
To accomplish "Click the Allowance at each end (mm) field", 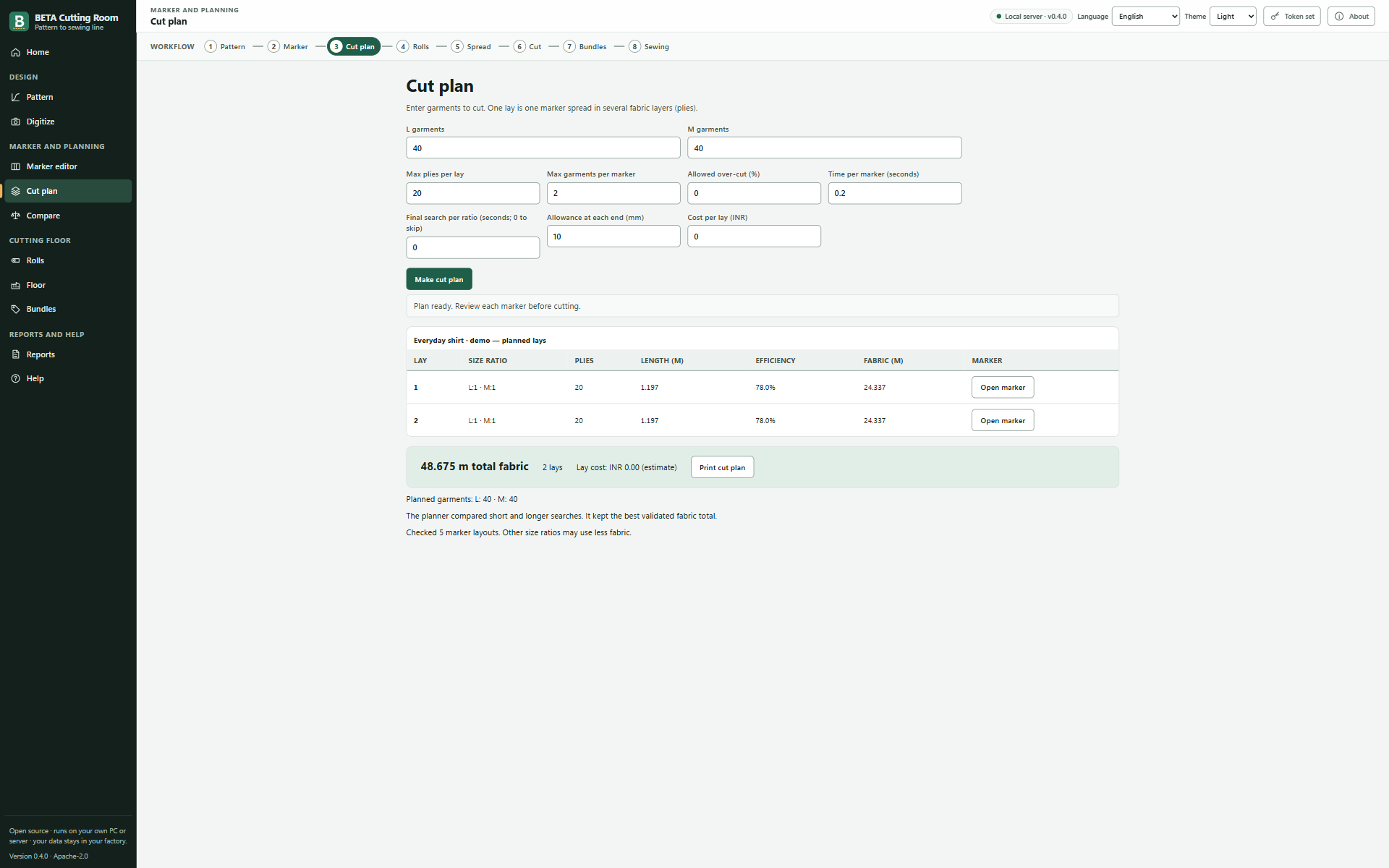I will (613, 237).
